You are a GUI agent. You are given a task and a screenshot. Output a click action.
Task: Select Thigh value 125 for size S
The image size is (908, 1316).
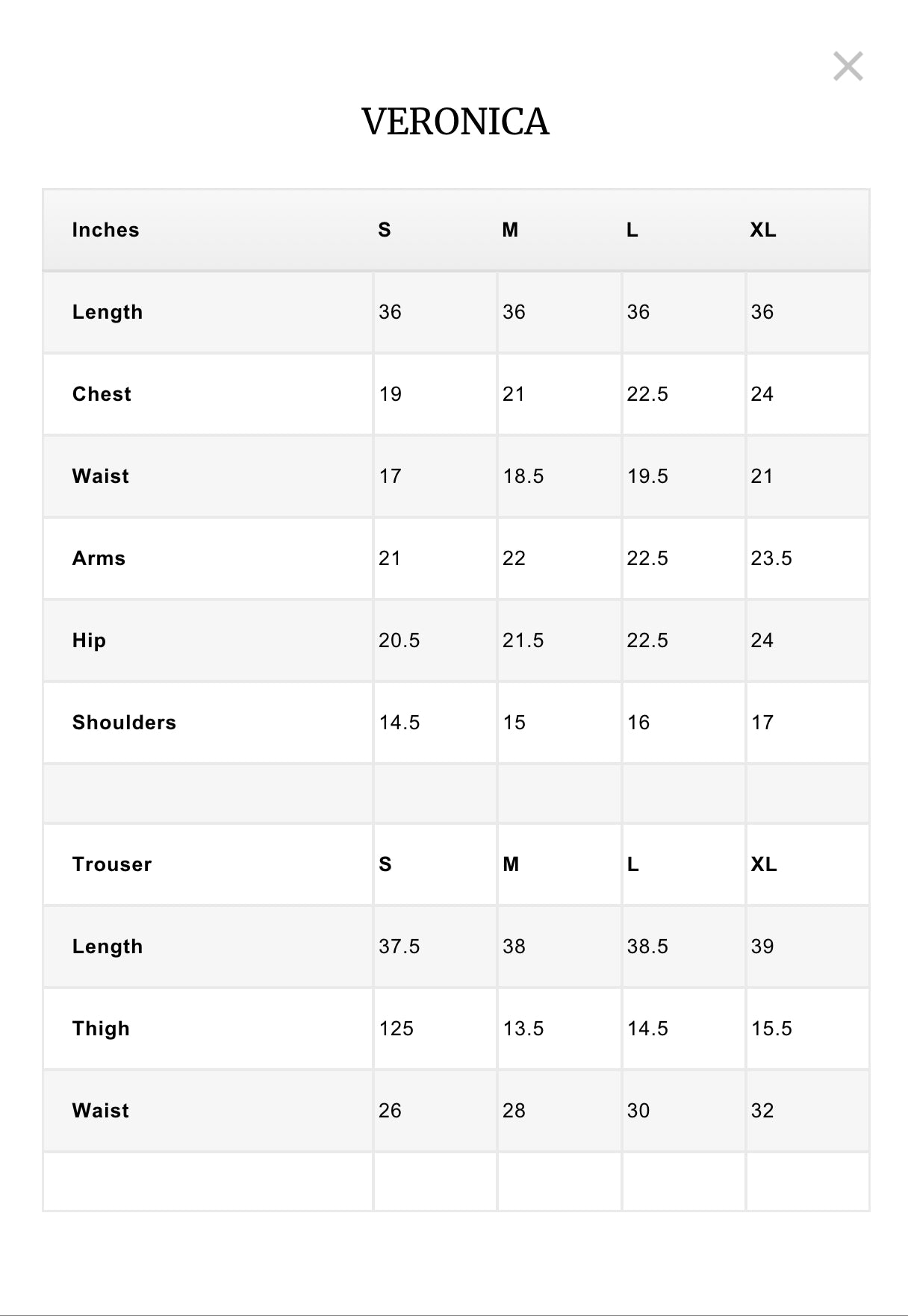396,1029
